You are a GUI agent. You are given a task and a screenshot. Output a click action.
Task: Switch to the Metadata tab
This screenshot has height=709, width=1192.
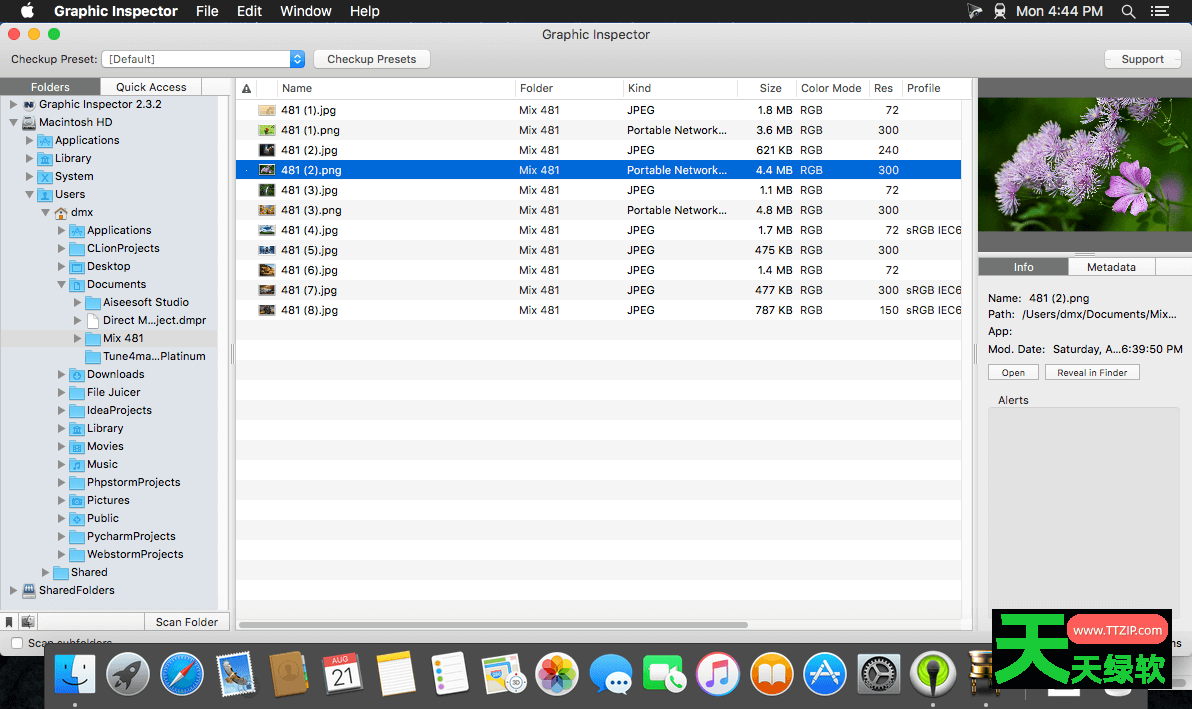tap(1111, 267)
